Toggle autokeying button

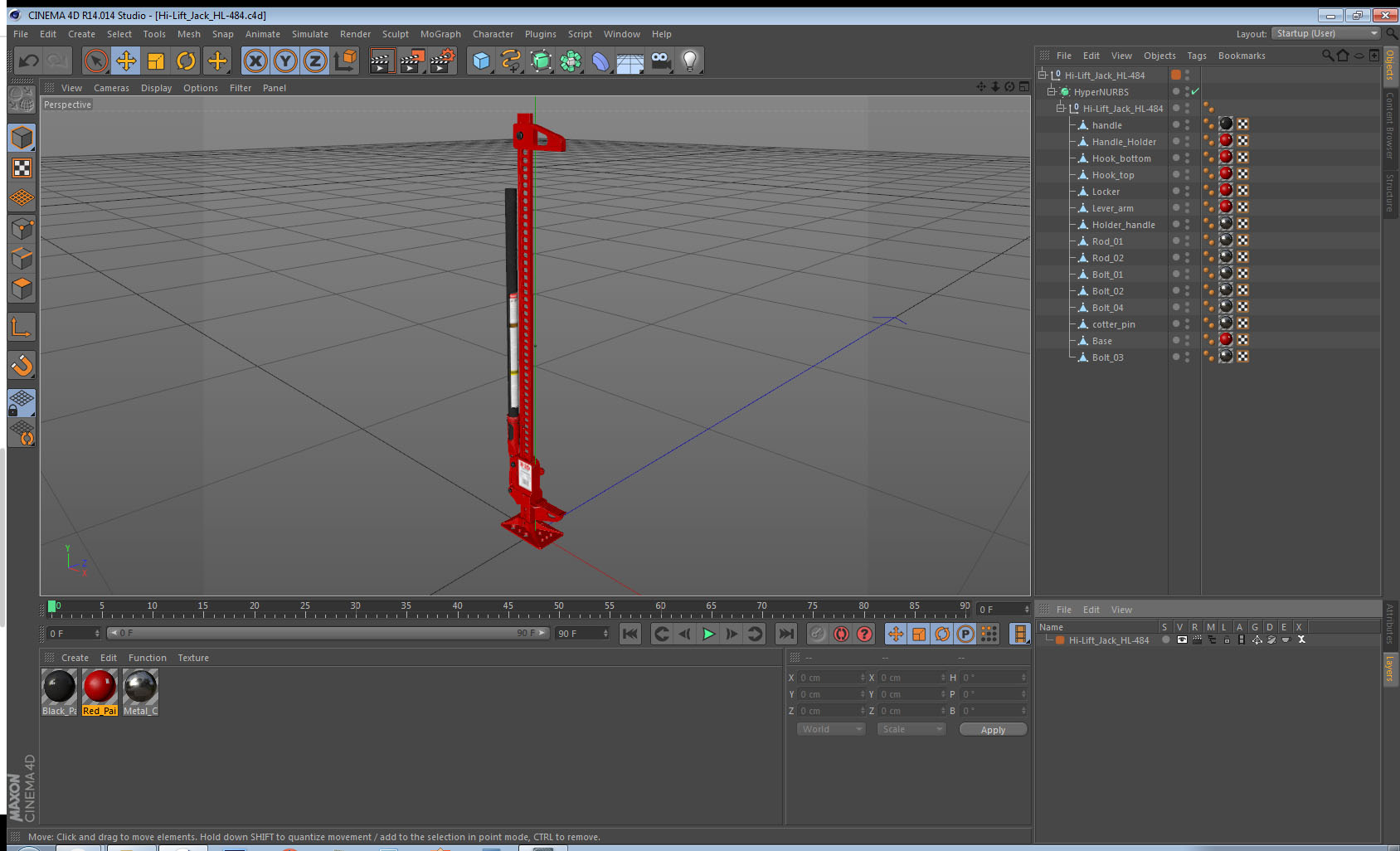click(841, 634)
